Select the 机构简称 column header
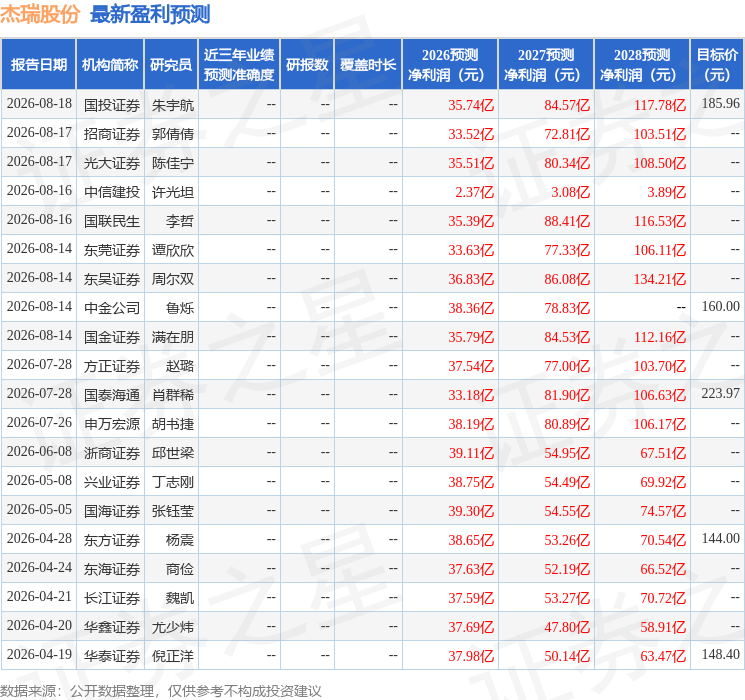The image size is (745, 700). [110, 65]
